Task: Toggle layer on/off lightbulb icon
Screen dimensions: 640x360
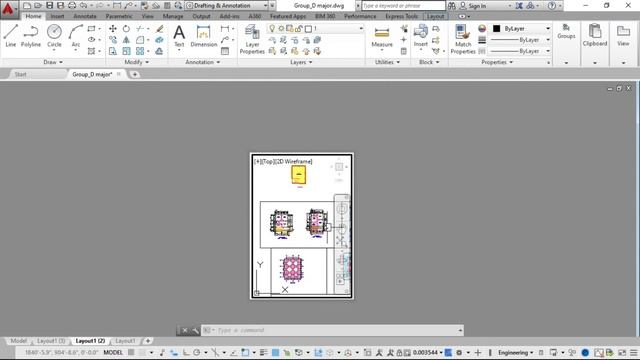Action: pyautogui.click(x=272, y=29)
